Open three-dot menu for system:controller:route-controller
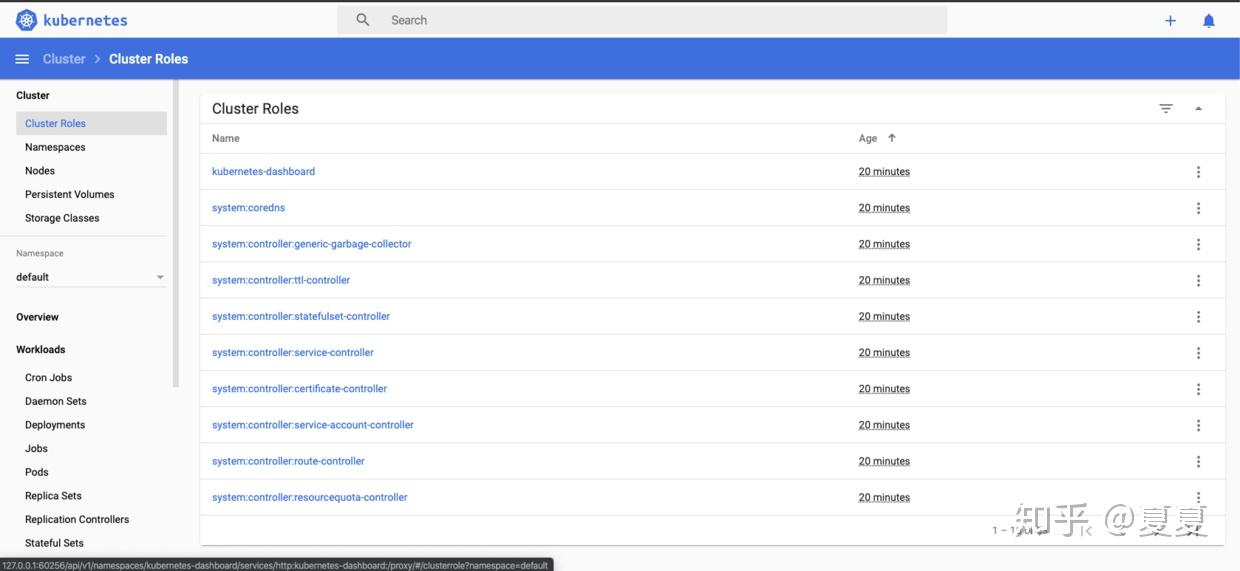1240x571 pixels. tap(1198, 462)
